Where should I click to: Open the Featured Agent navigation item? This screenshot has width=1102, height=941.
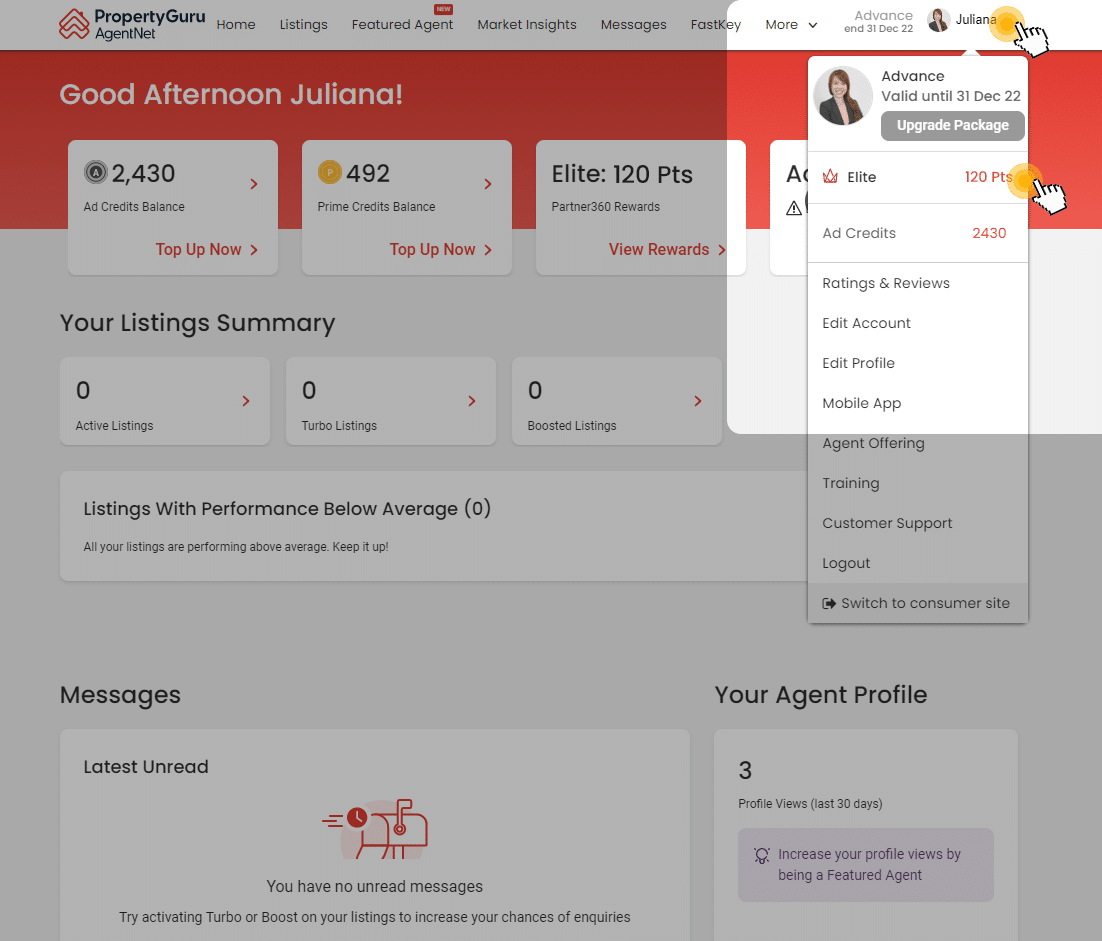403,25
